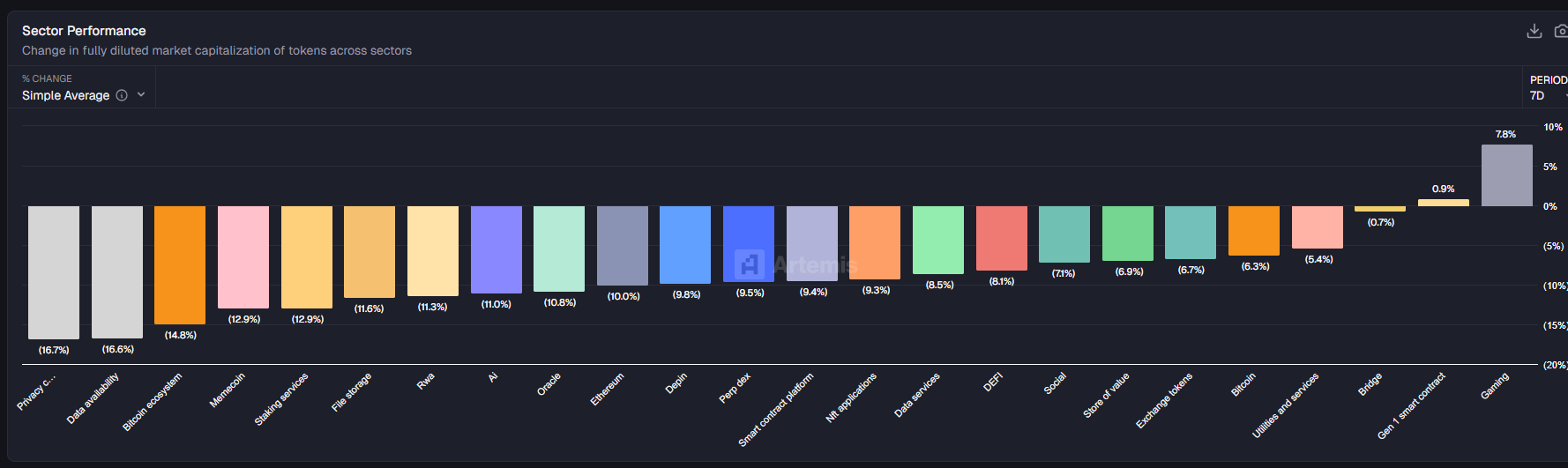
Task: Click the orange Bitcoin ecosystem bar
Action: (180, 264)
